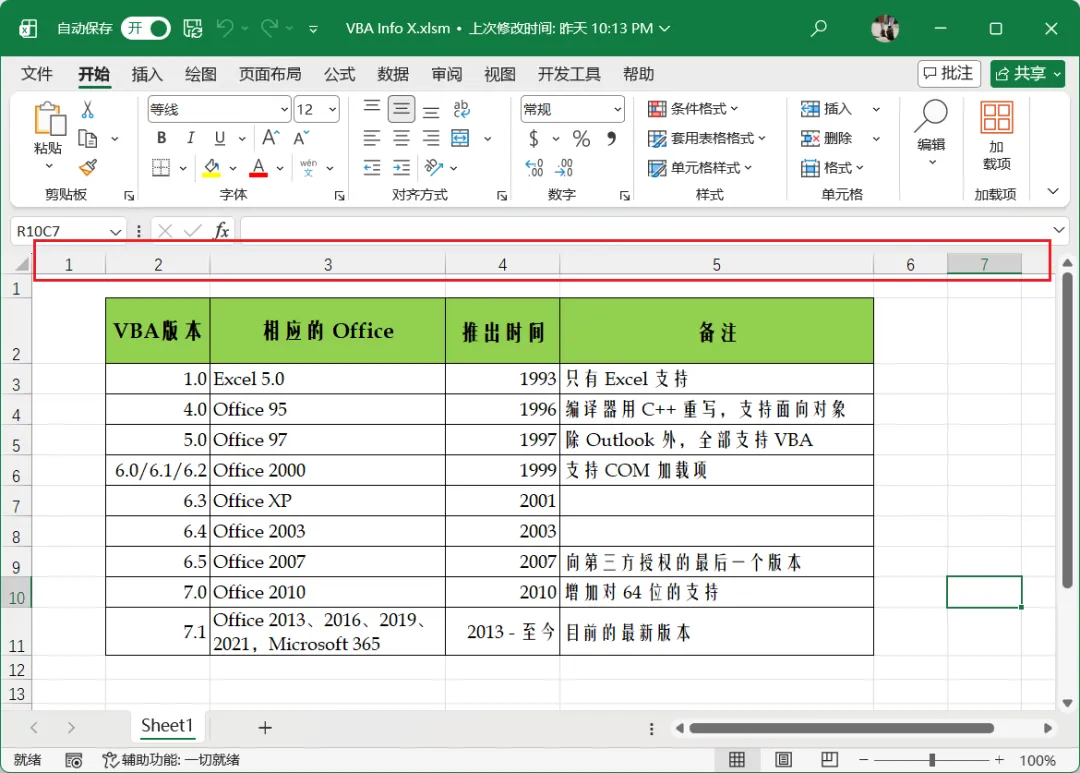This screenshot has width=1080, height=773.
Task: Open the font size 12 dropdown
Action: coord(333,110)
